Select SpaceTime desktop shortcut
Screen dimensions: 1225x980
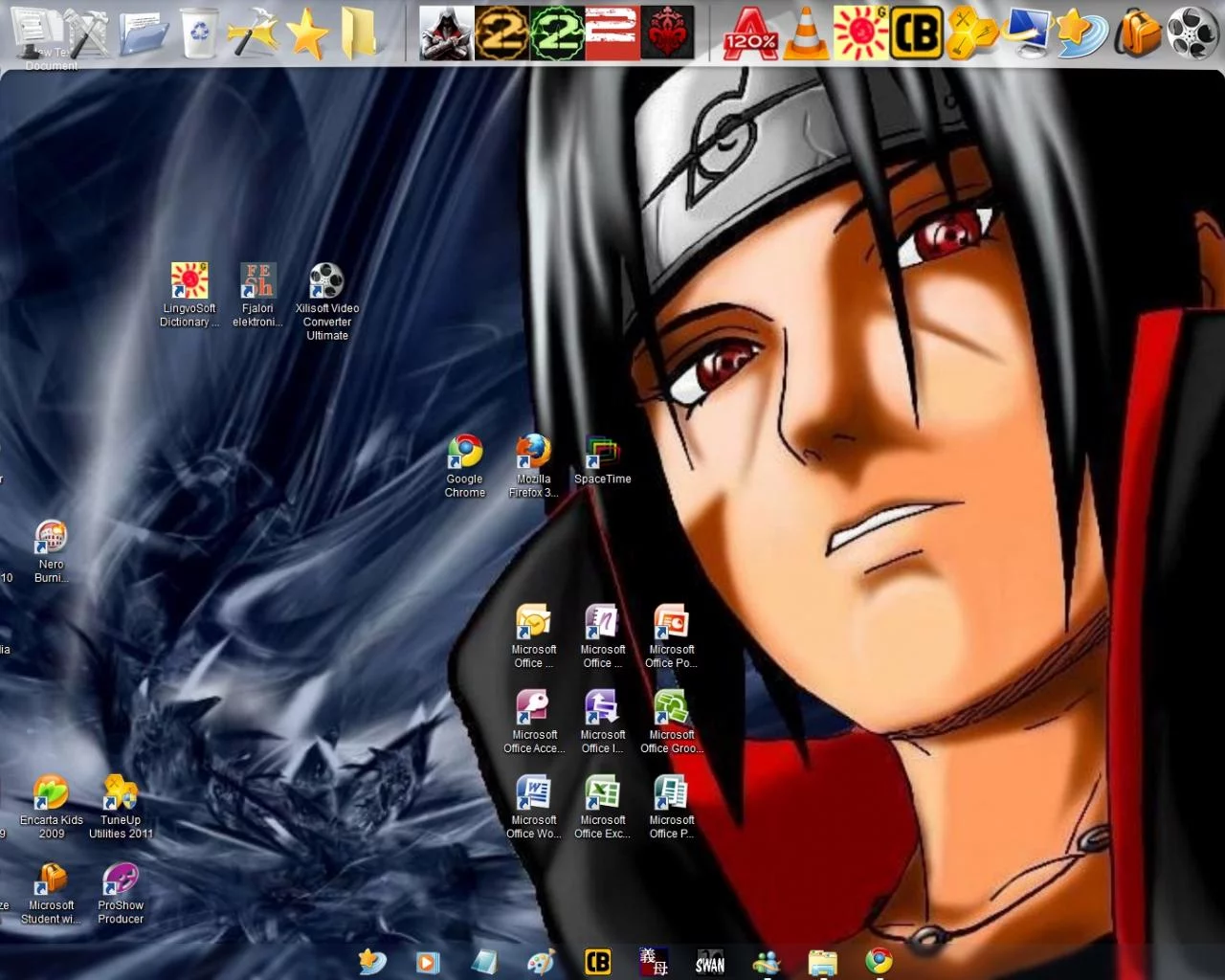603,459
